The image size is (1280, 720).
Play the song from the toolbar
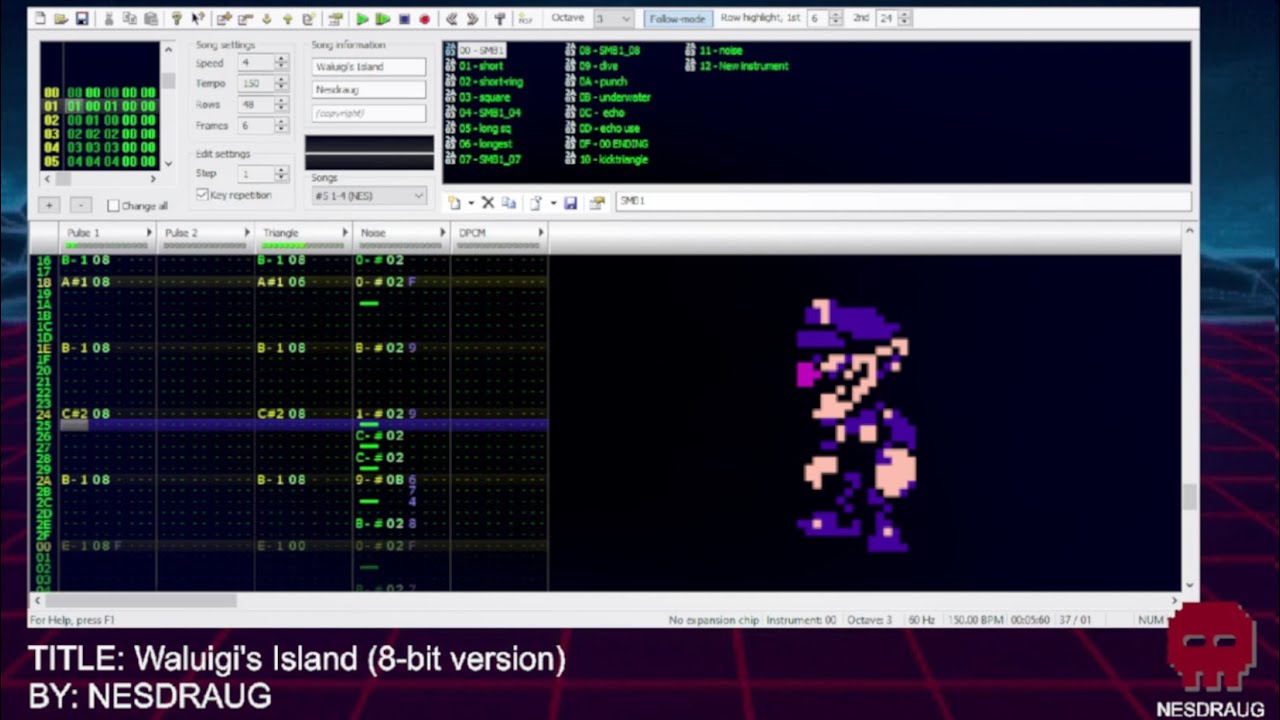pyautogui.click(x=362, y=19)
